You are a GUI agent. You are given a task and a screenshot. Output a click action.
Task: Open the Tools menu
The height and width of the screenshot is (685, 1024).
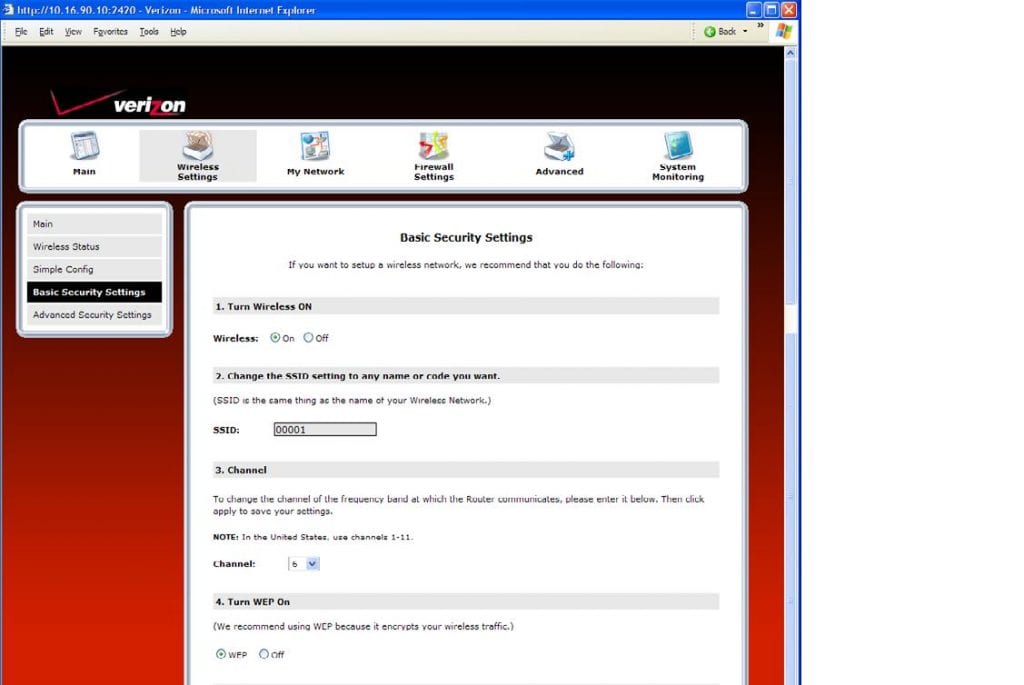pyautogui.click(x=149, y=31)
